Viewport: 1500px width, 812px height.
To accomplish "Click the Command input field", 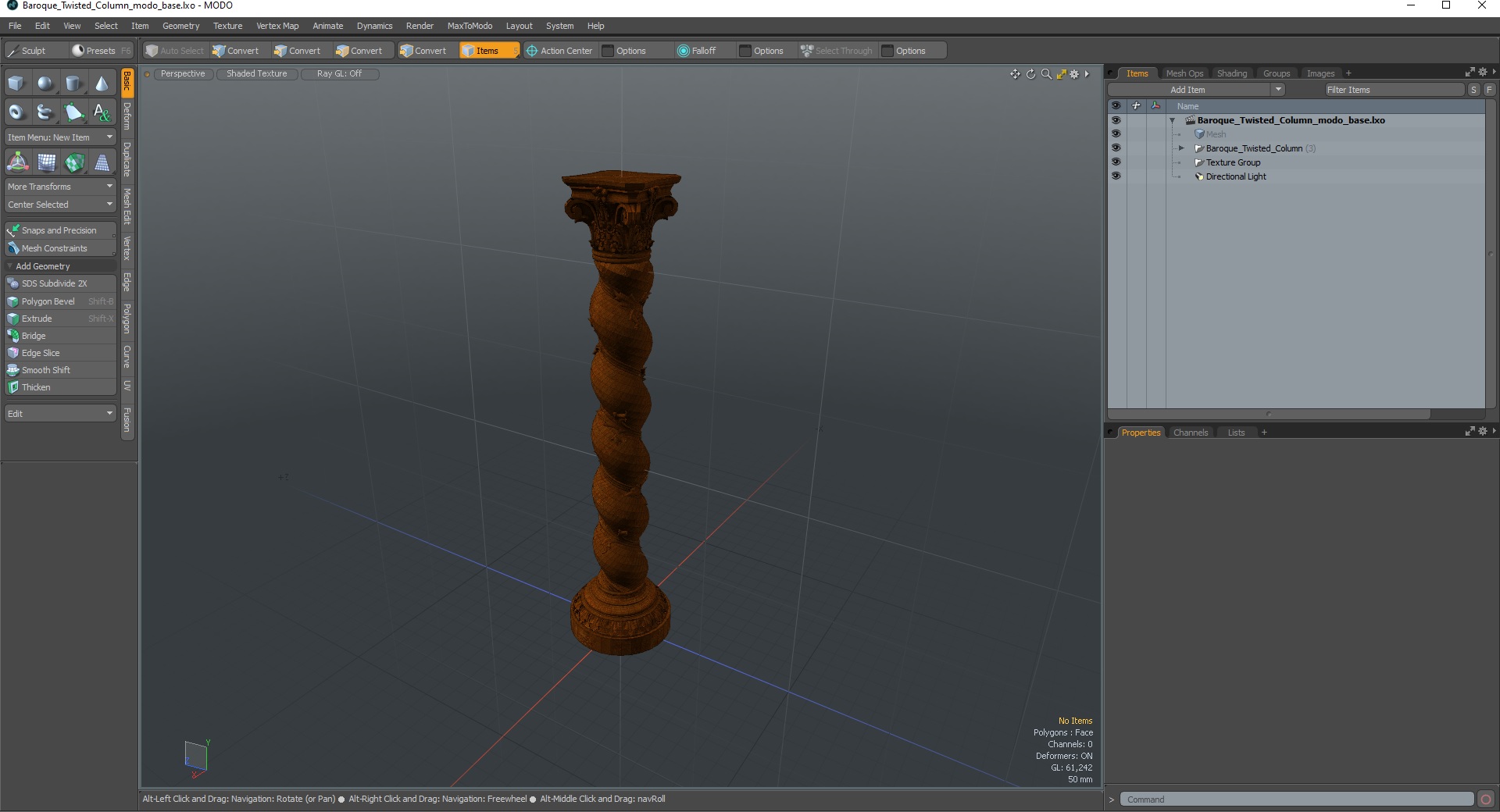I will click(1297, 799).
